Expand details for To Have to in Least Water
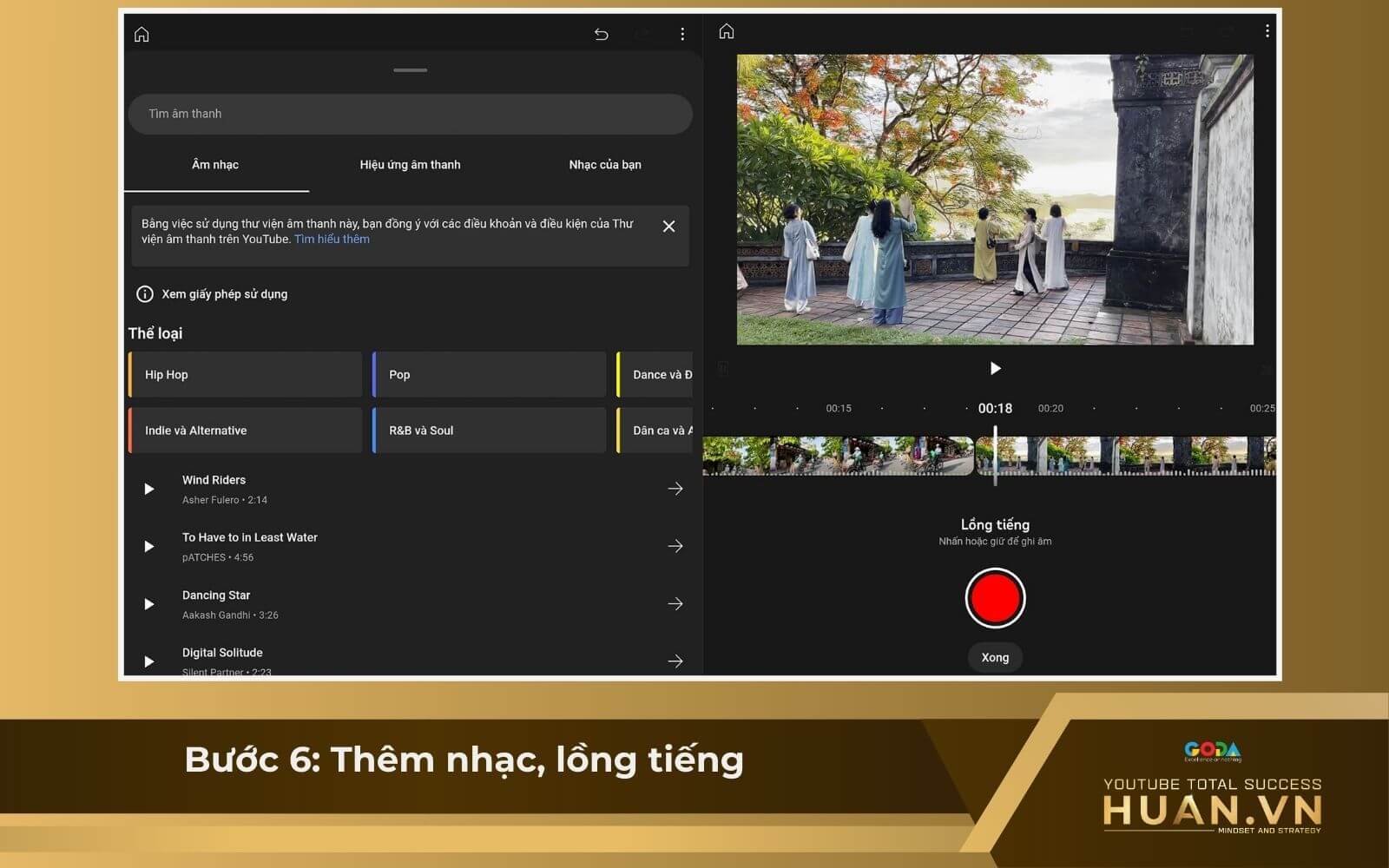The height and width of the screenshot is (868, 1389). [x=675, y=546]
